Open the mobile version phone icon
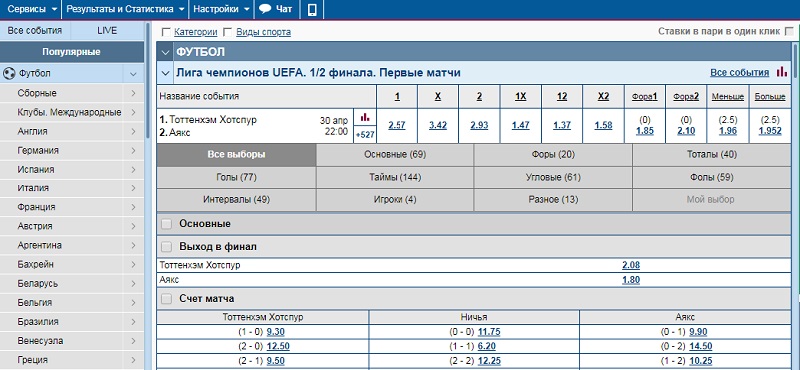The image size is (800, 370). coord(312,9)
